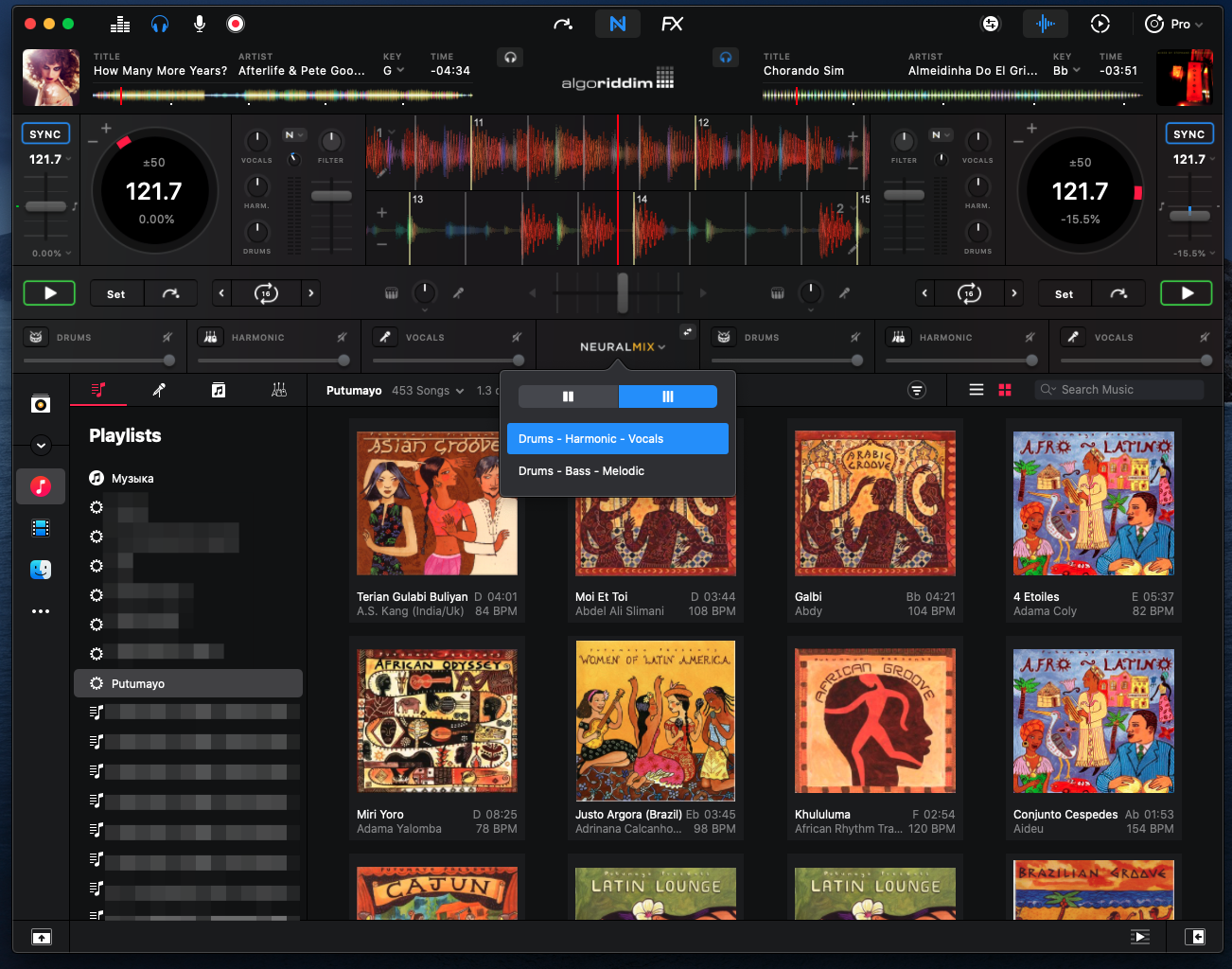The image size is (1232, 969).
Task: Click the microphone icon in top bar
Action: pos(200,24)
